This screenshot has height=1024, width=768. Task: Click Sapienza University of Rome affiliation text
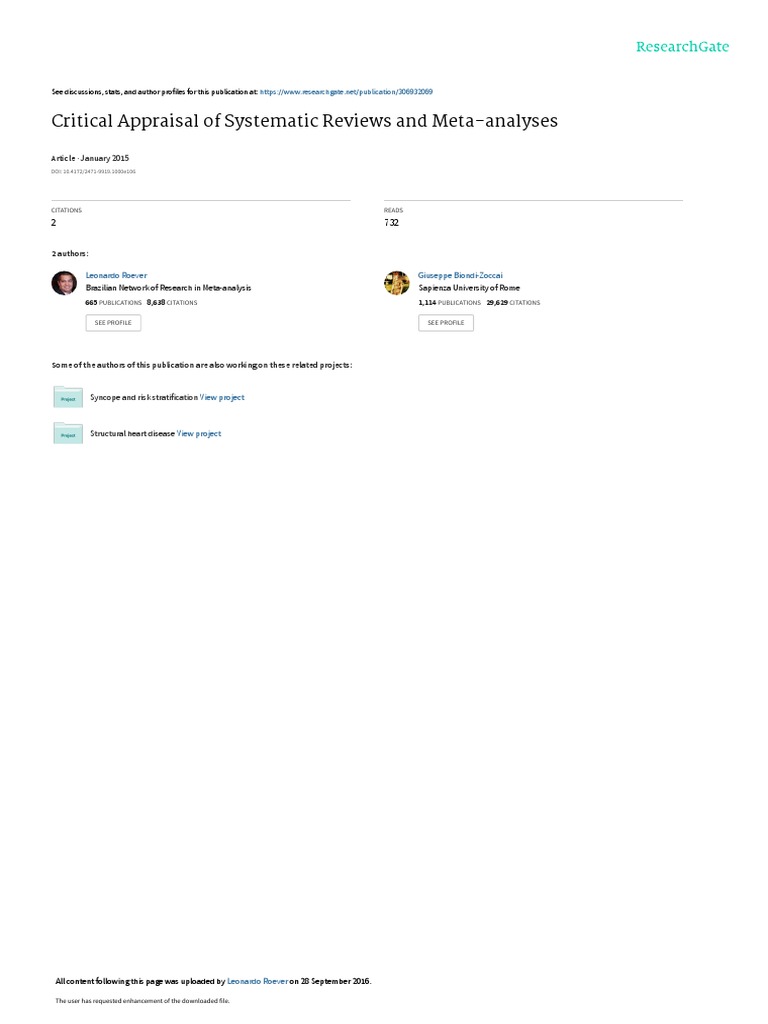[470, 288]
